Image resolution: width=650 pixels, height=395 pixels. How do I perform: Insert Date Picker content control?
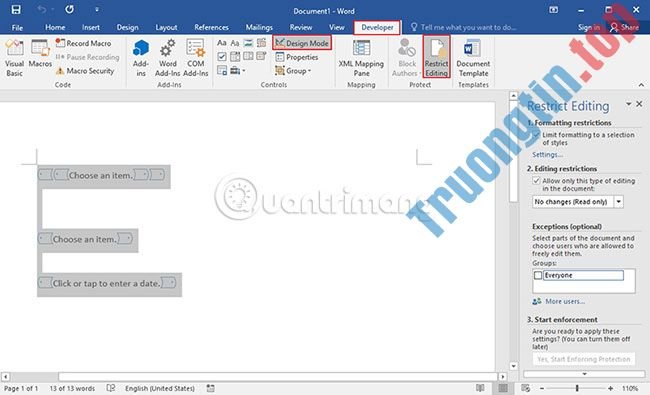(261, 56)
